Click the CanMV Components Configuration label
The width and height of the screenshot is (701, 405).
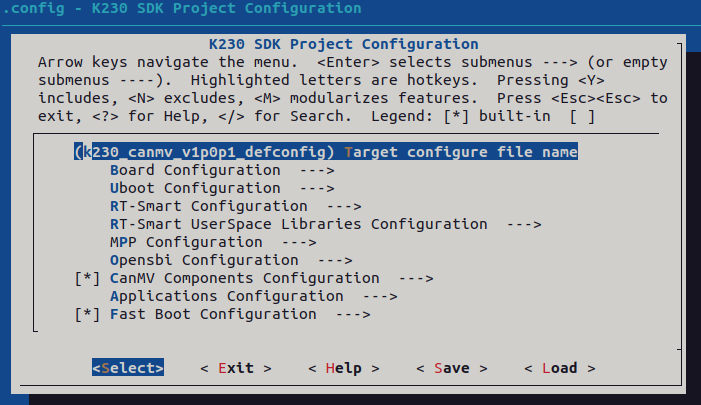pos(249,278)
